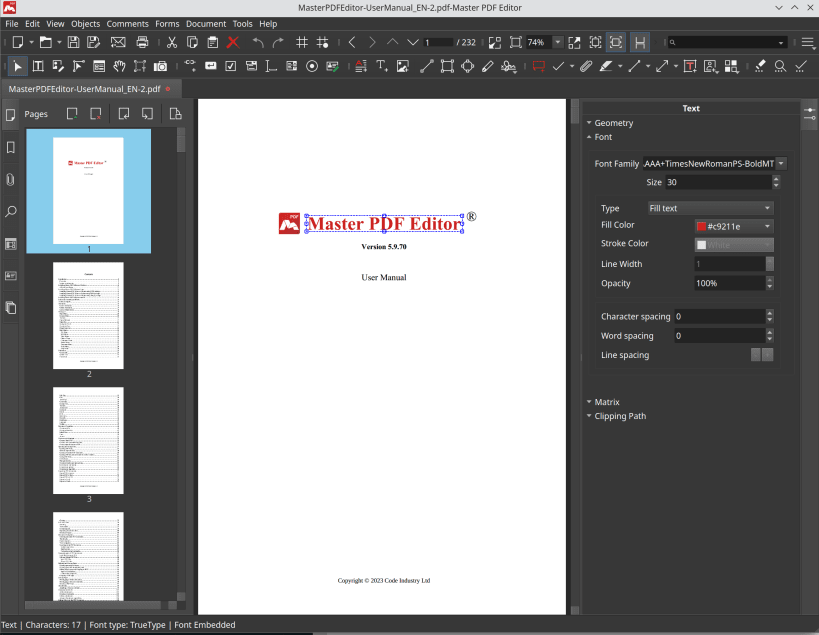Open the Font Family dropdown
The height and width of the screenshot is (635, 819).
[x=781, y=163]
